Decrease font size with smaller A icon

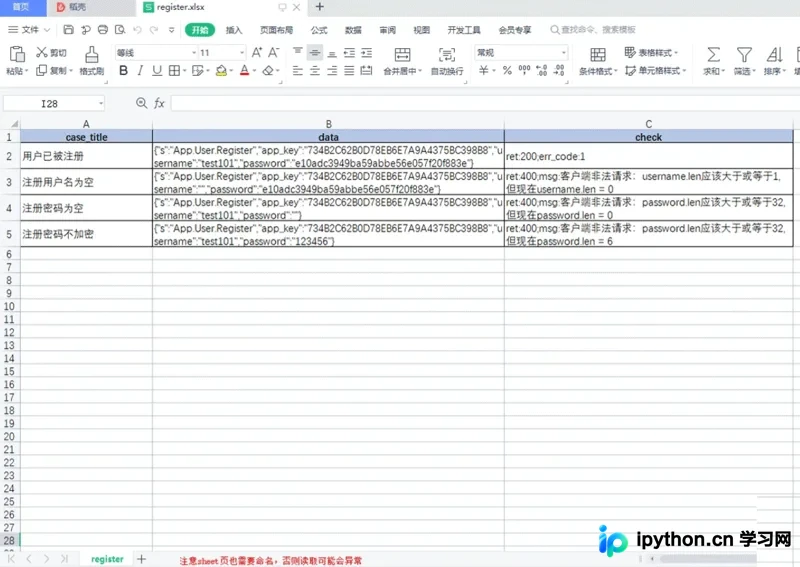point(273,53)
